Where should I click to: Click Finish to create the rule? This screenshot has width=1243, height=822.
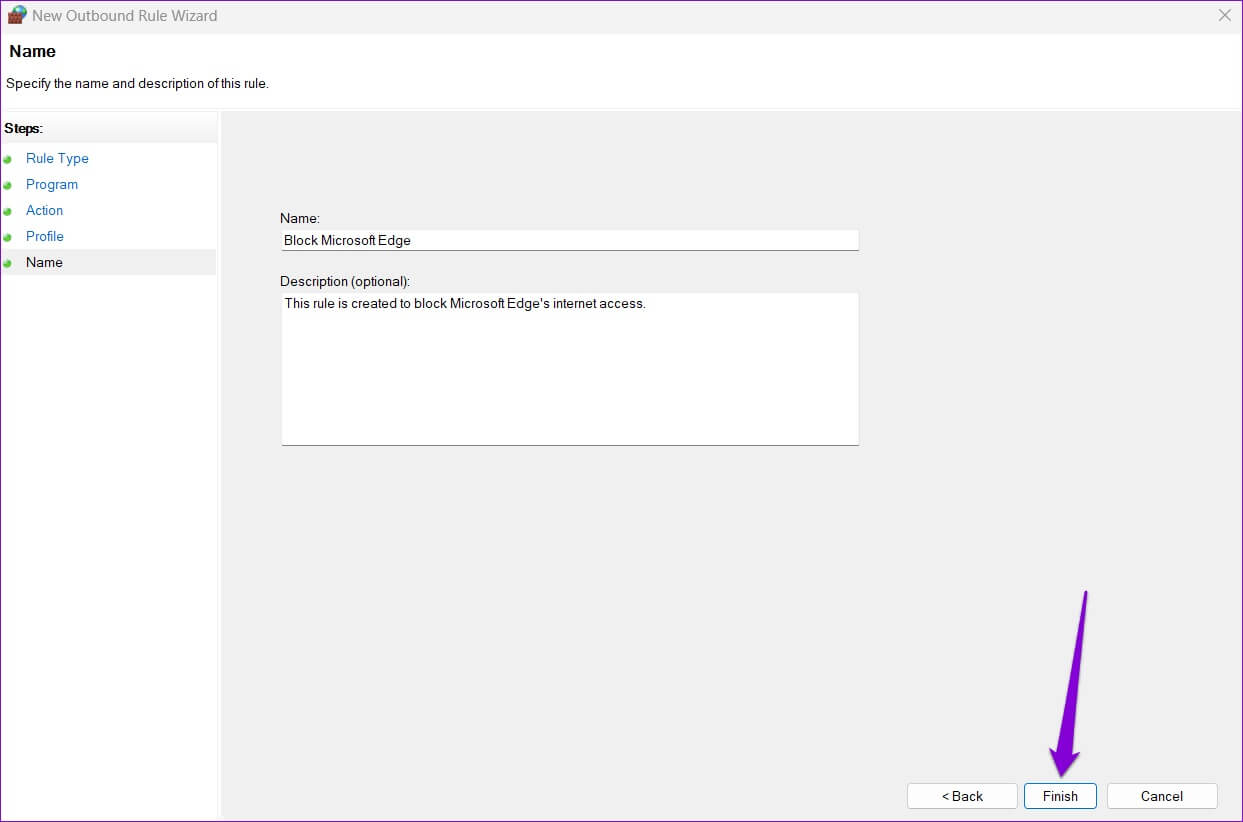(1060, 796)
